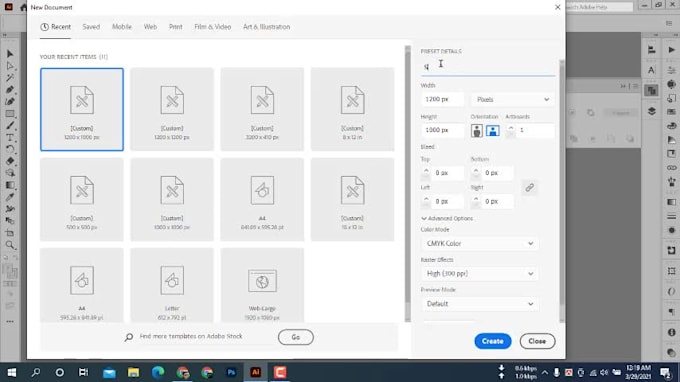Viewport: 680px width, 382px height.
Task: Open Illustrator from the taskbar
Action: [255, 372]
